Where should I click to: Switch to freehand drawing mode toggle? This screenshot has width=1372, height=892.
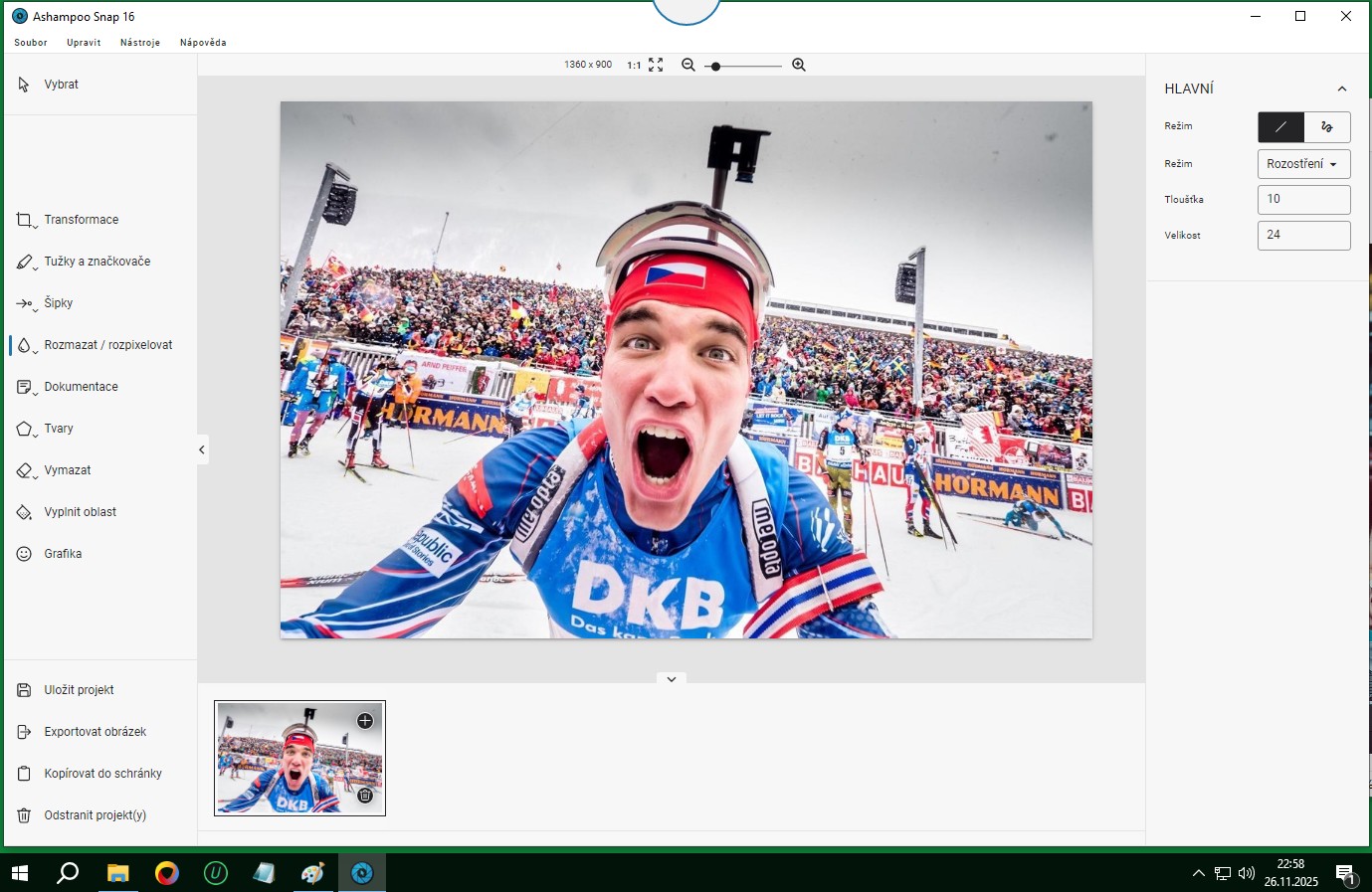click(x=1326, y=127)
